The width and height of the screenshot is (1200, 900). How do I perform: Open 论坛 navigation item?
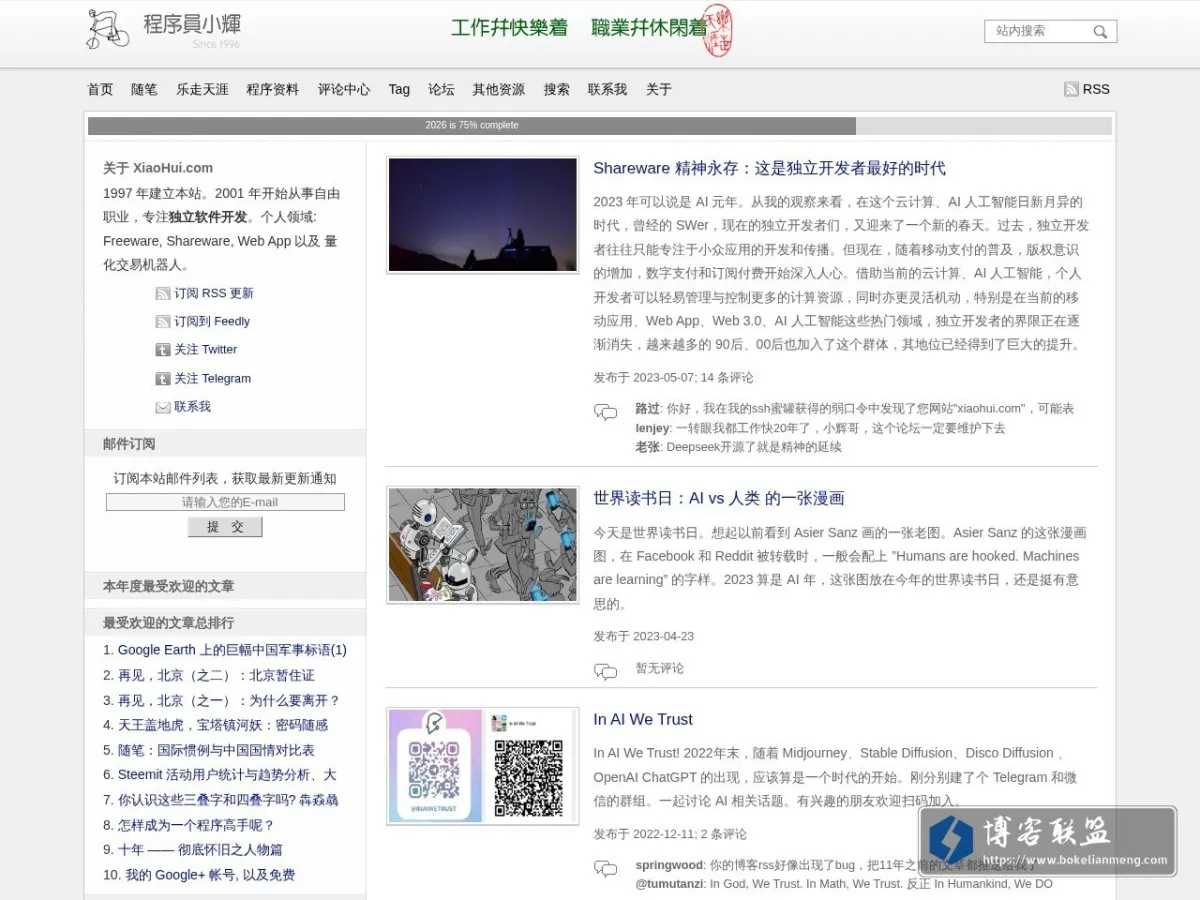pos(441,89)
